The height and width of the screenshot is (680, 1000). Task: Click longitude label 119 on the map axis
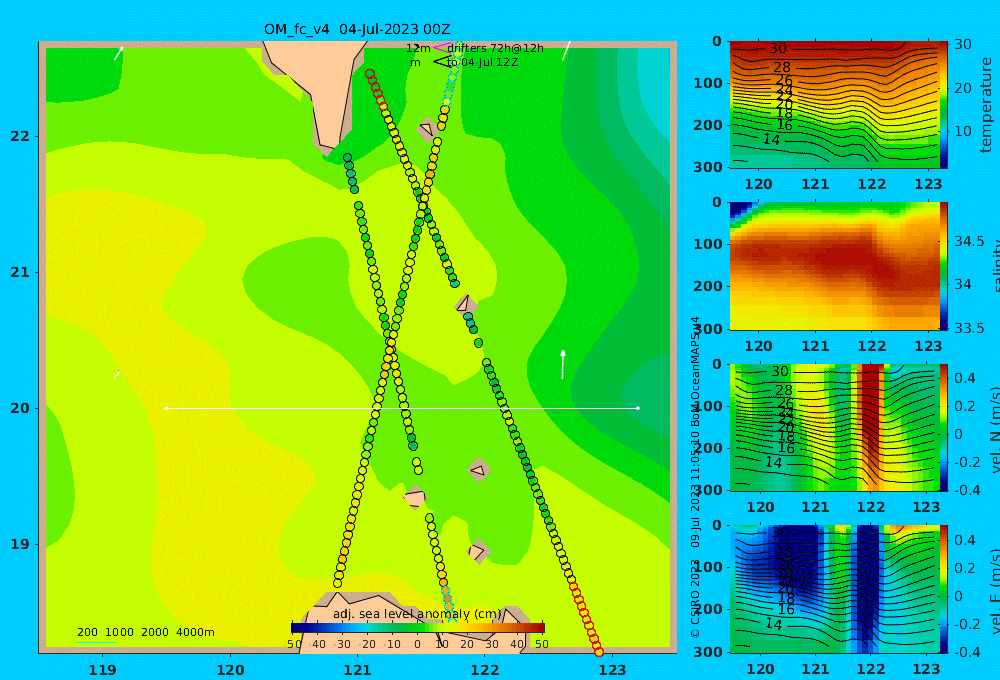[103, 670]
